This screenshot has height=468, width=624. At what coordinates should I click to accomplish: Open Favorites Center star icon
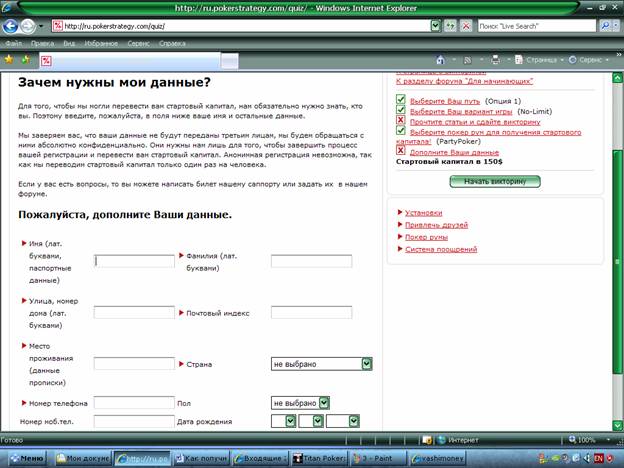9,60
